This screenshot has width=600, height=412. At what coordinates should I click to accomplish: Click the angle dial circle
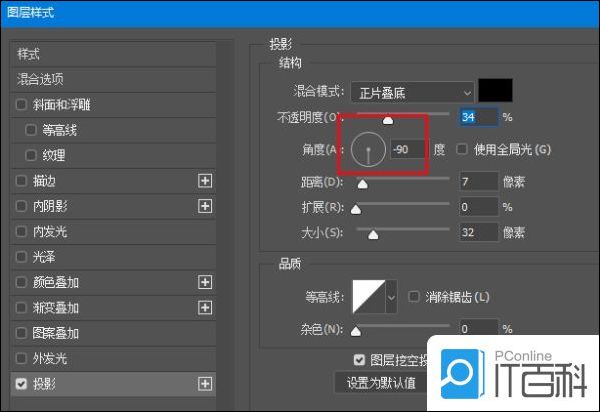tap(368, 150)
